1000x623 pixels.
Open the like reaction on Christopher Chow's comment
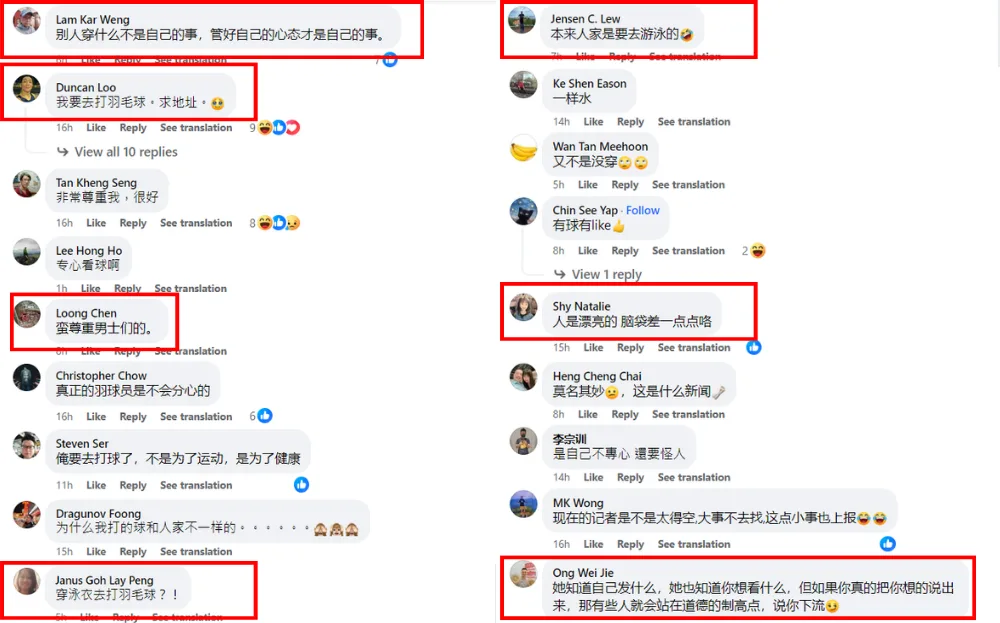(x=265, y=416)
